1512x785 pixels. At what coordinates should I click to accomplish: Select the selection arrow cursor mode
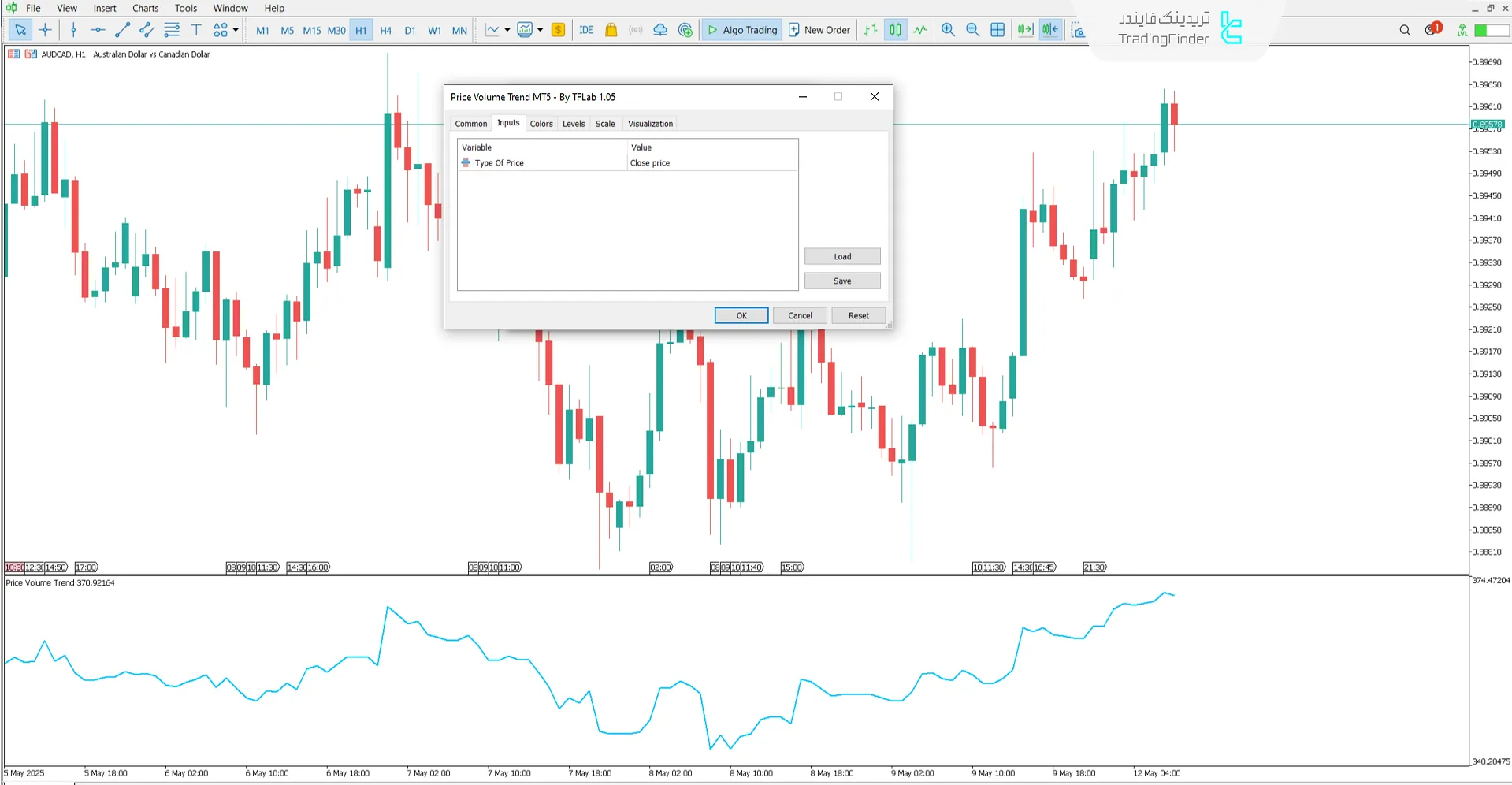(20, 30)
